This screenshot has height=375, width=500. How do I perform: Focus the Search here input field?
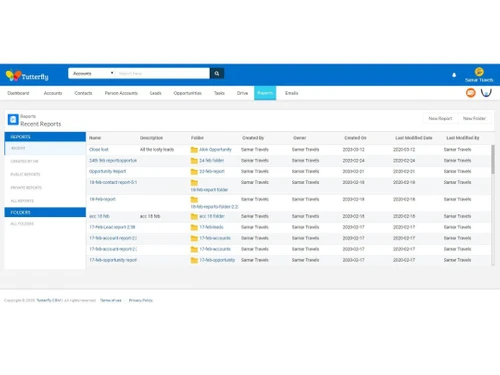[x=163, y=73]
